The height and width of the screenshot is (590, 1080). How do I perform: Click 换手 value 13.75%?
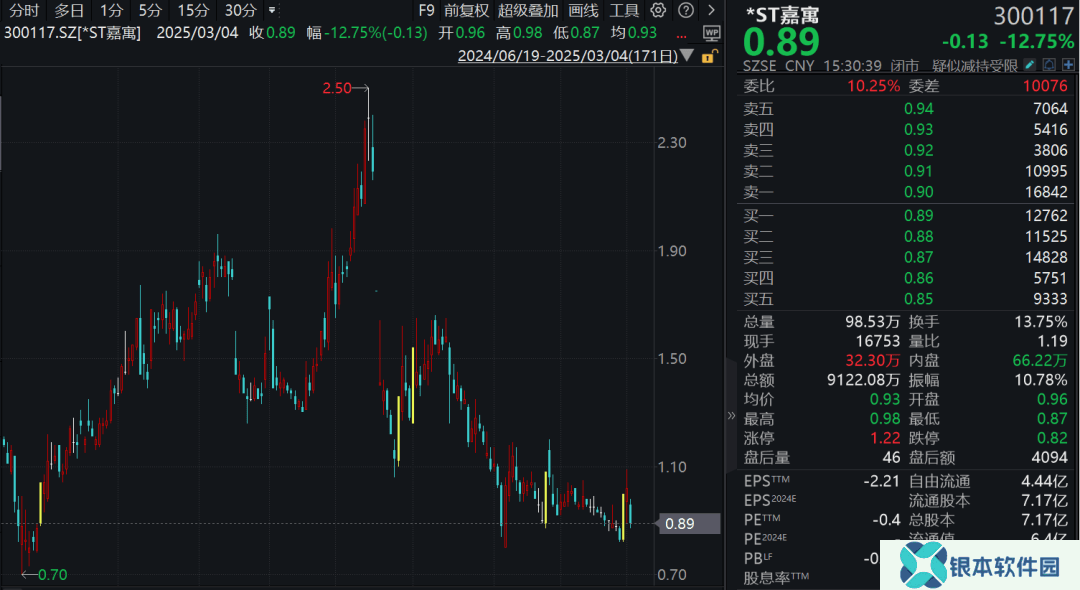[1041, 322]
